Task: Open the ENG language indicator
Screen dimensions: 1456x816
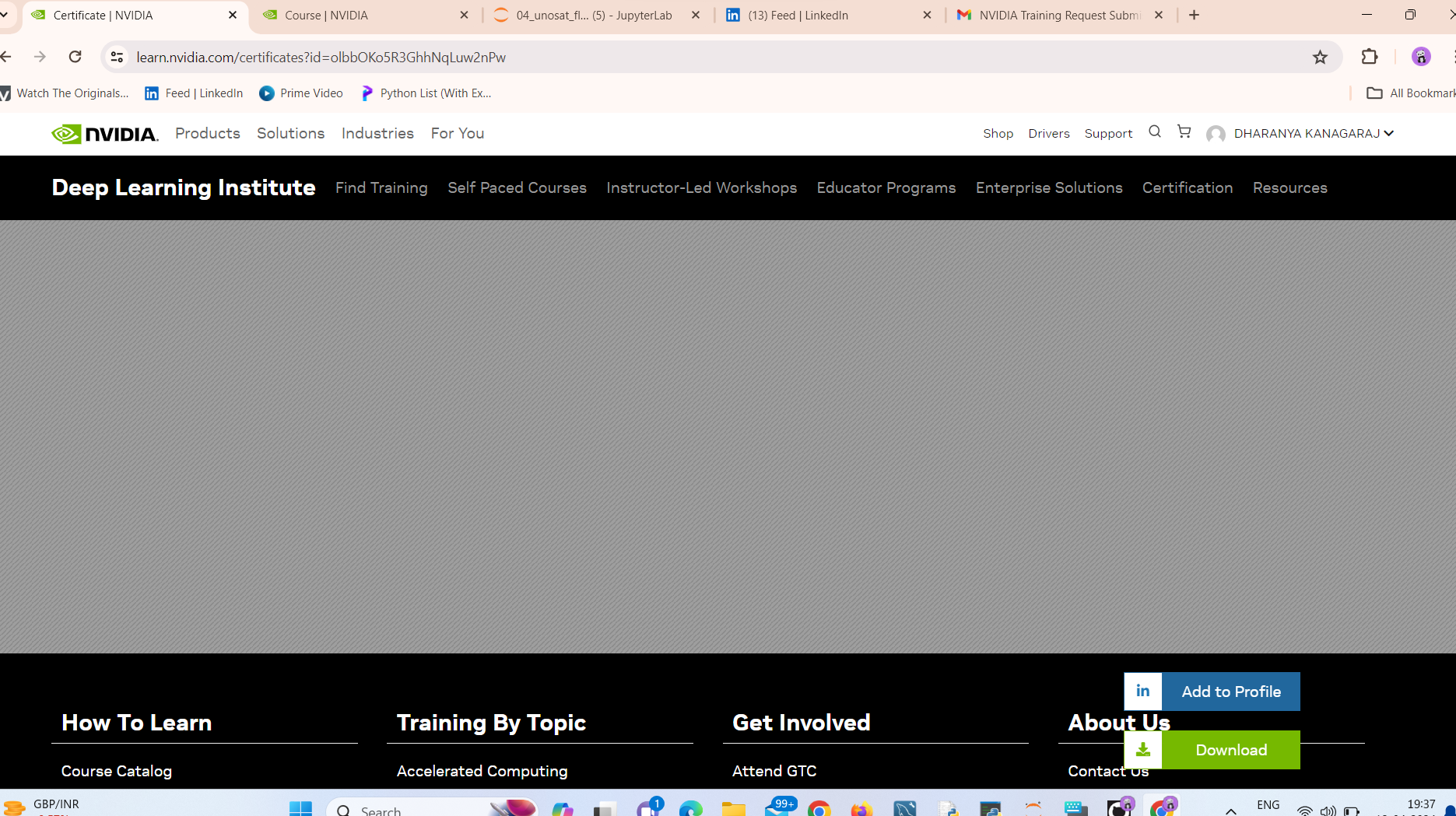Action: [1268, 805]
